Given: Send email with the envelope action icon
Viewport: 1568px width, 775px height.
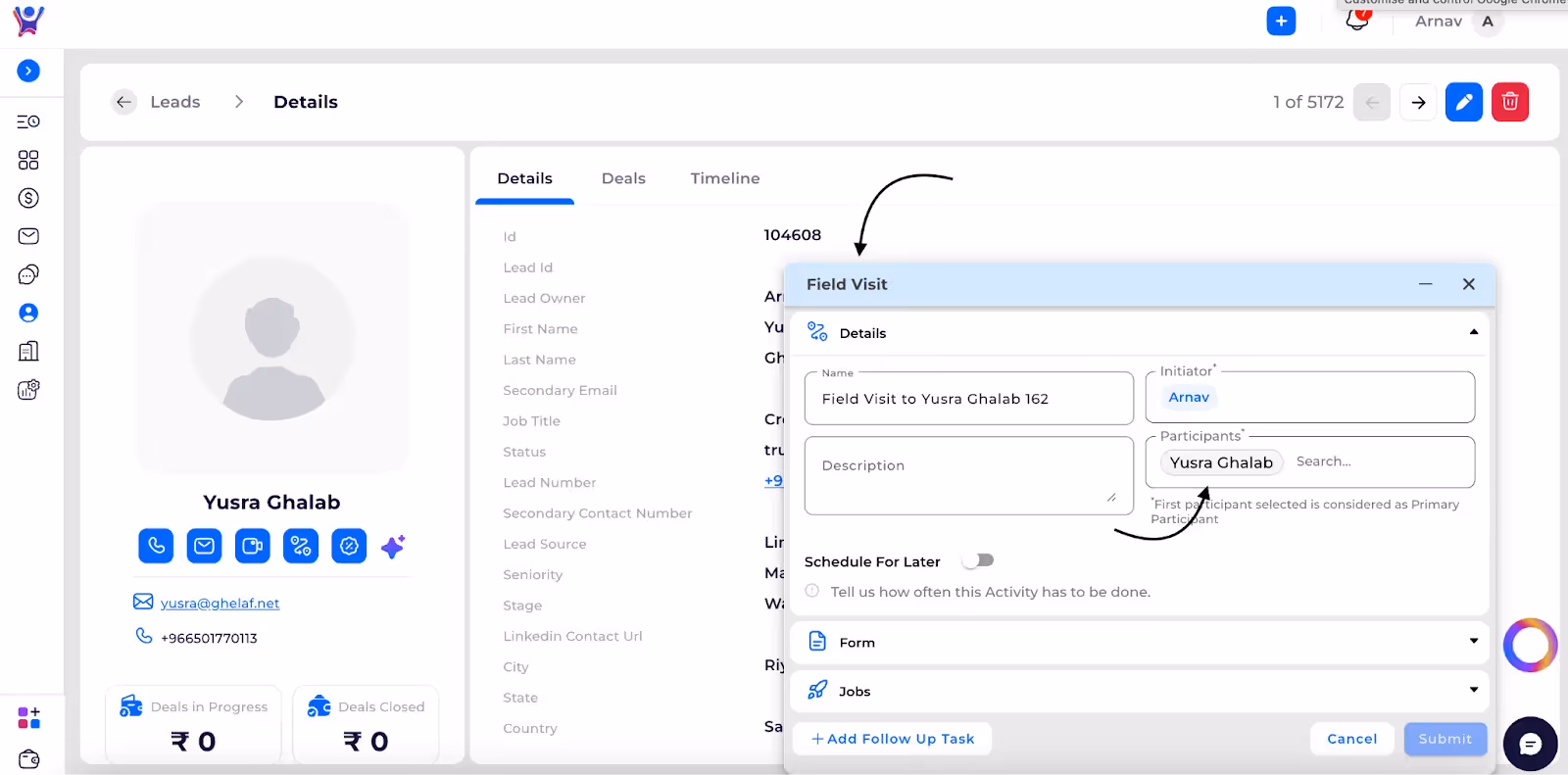Looking at the screenshot, I should point(204,546).
